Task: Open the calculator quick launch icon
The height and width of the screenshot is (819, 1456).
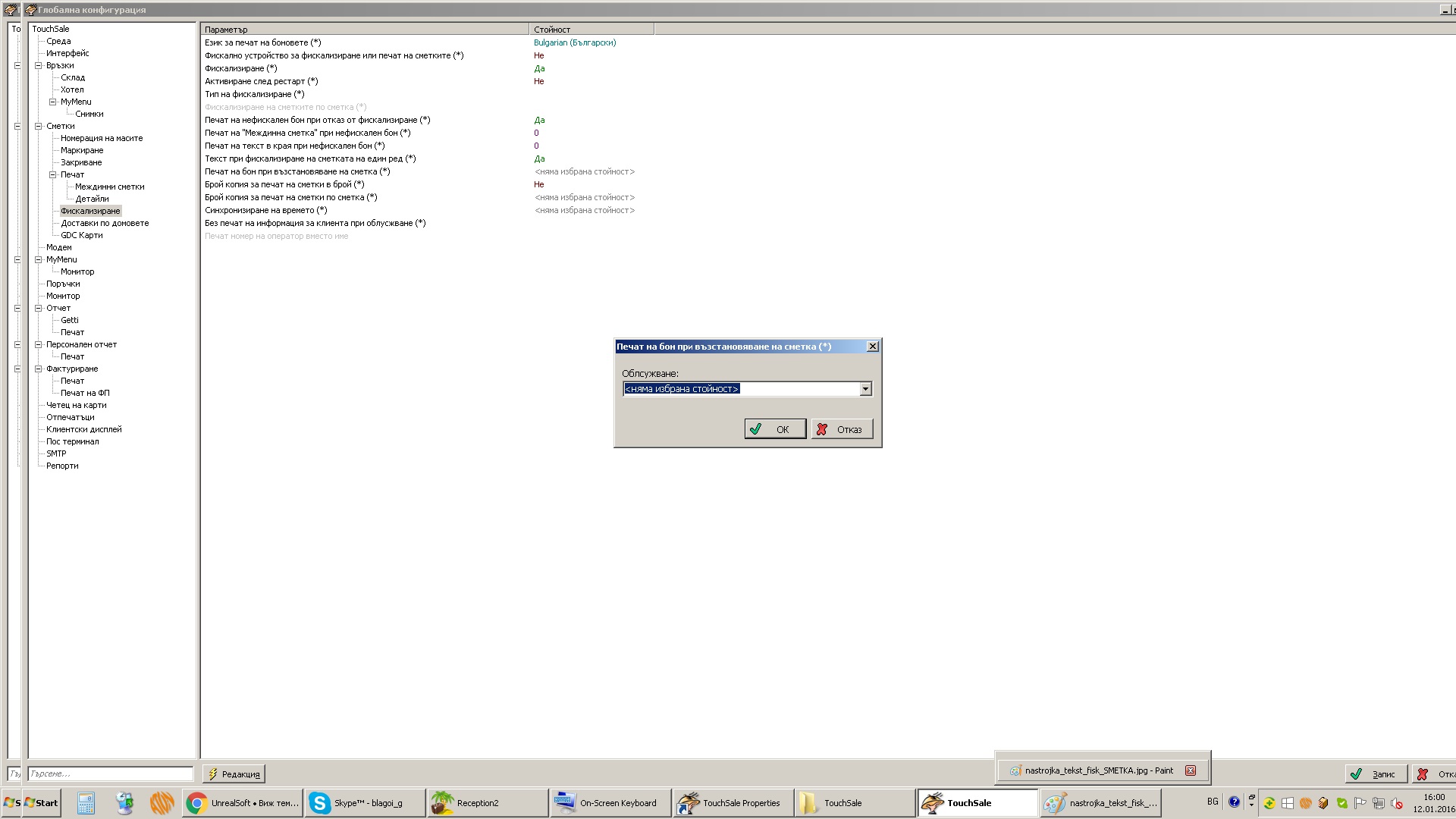Action: pos(86,803)
